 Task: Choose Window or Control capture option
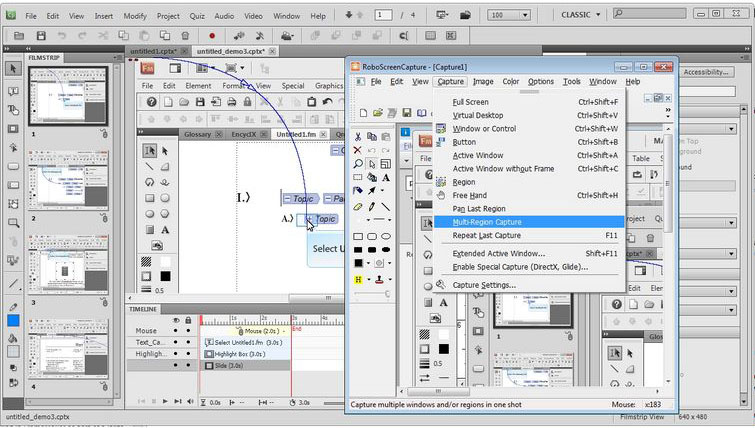point(529,129)
